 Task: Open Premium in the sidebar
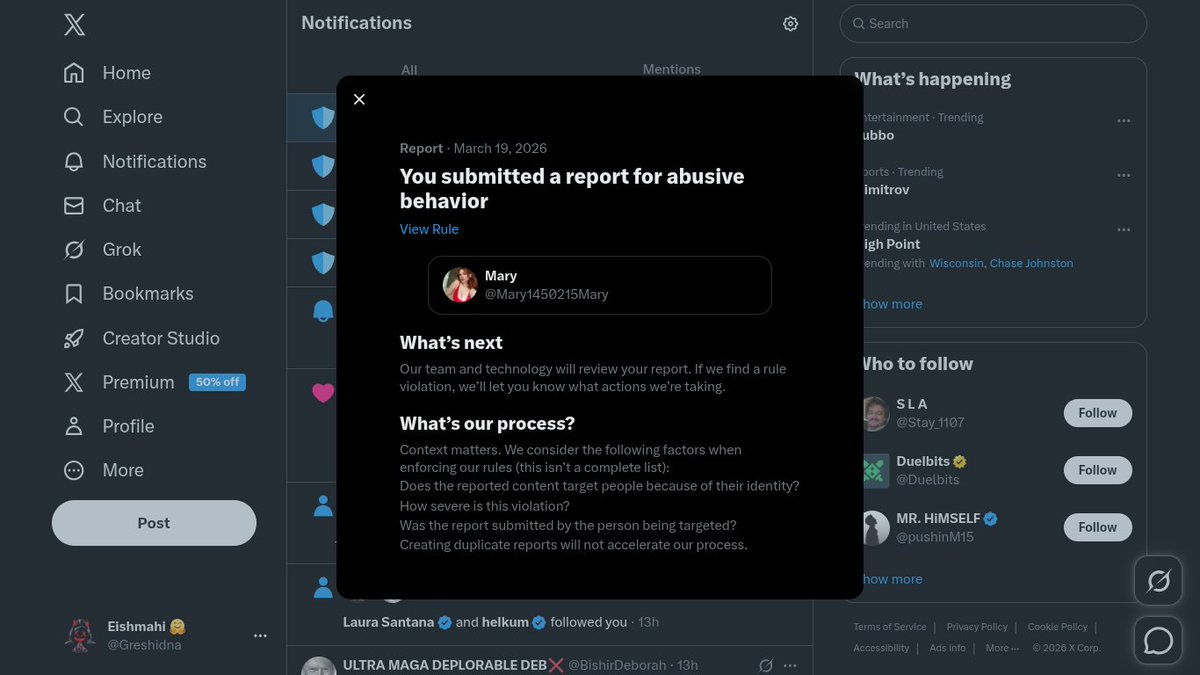pyautogui.click(x=138, y=382)
